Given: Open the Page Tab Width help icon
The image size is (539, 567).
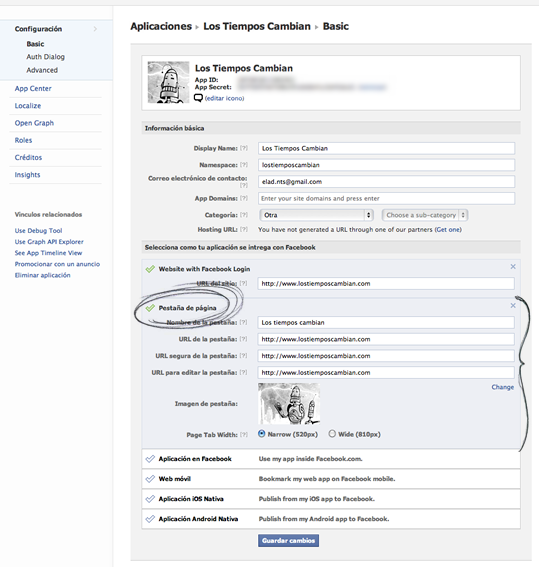Looking at the screenshot, I should pyautogui.click(x=244, y=434).
